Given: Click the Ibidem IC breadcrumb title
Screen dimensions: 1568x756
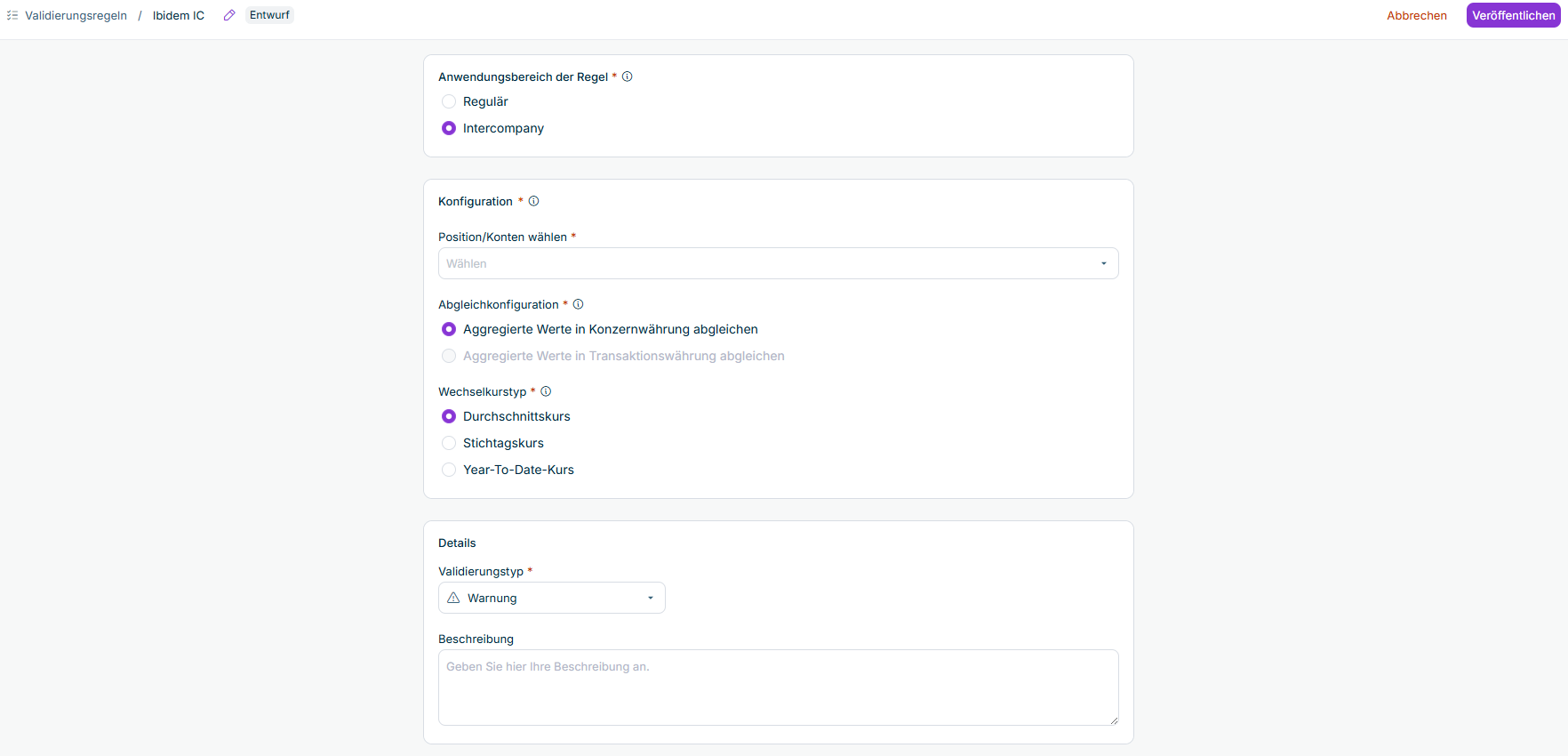Looking at the screenshot, I should pyautogui.click(x=179, y=15).
